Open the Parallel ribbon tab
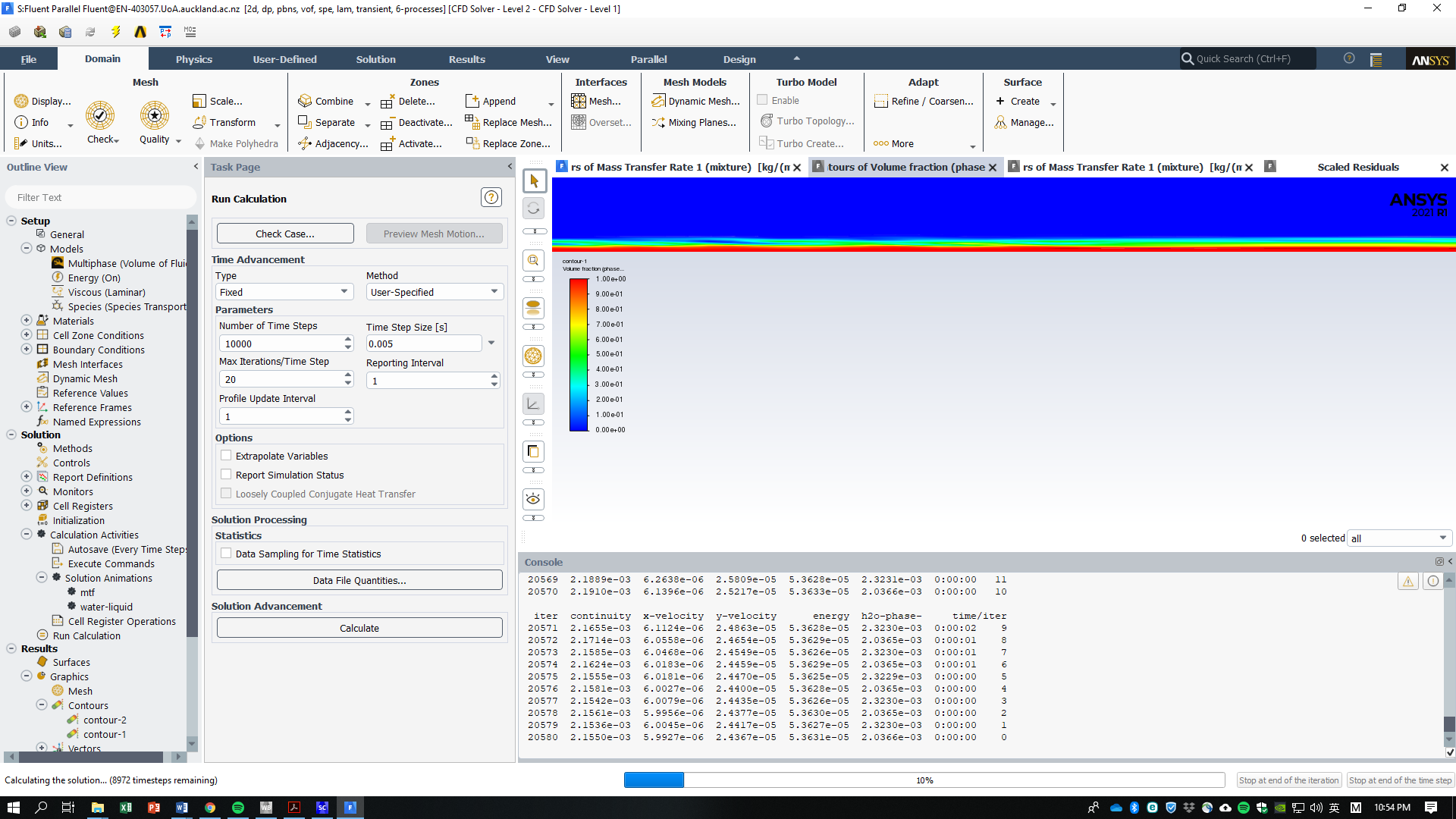This screenshot has width=1456, height=819. coord(649,59)
